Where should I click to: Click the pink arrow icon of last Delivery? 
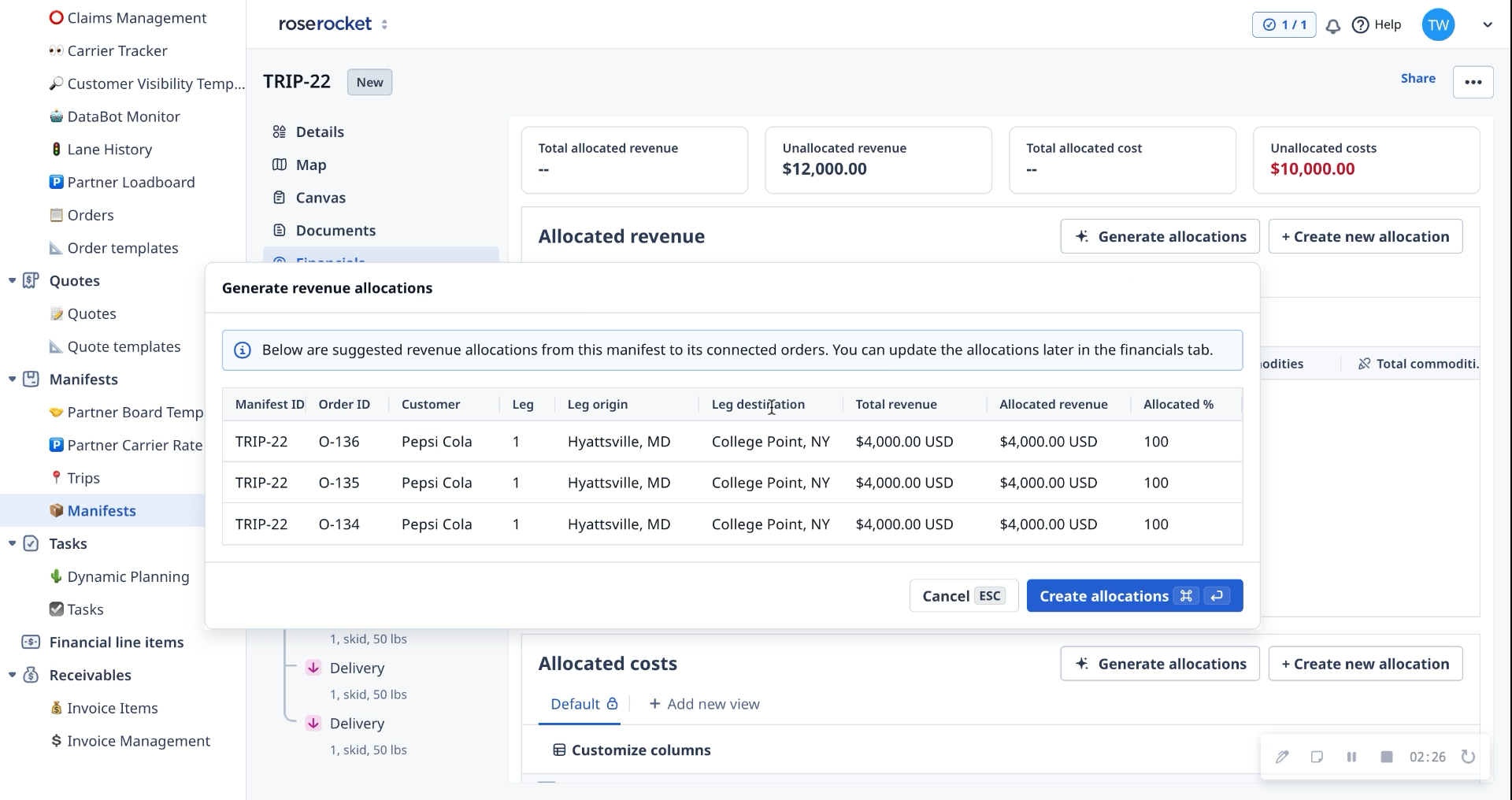[x=313, y=723]
